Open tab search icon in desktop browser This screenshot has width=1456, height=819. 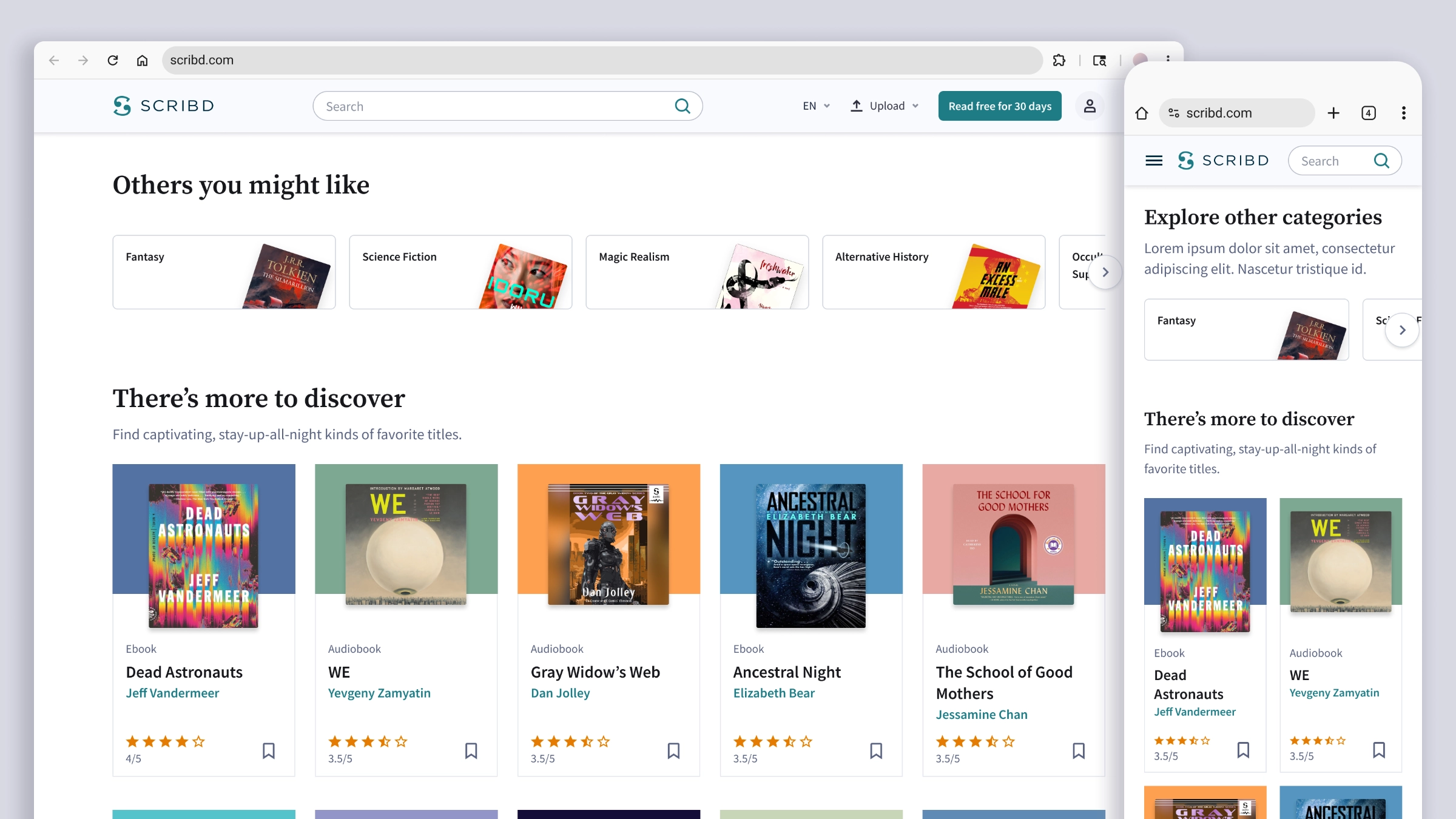1099,60
